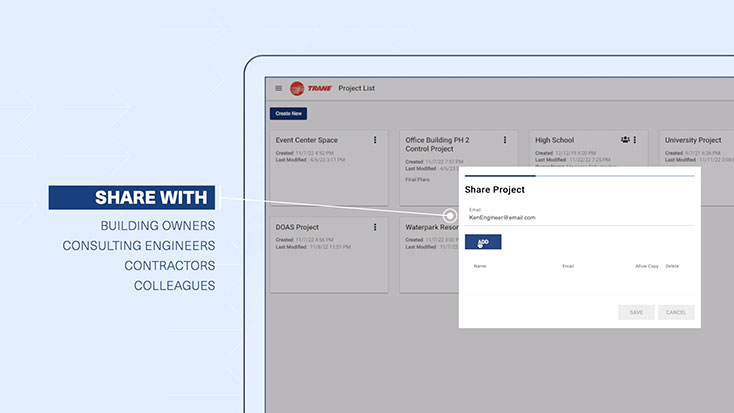The width and height of the screenshot is (734, 413).
Task: Cancel the Share Project dialog
Action: click(x=676, y=312)
